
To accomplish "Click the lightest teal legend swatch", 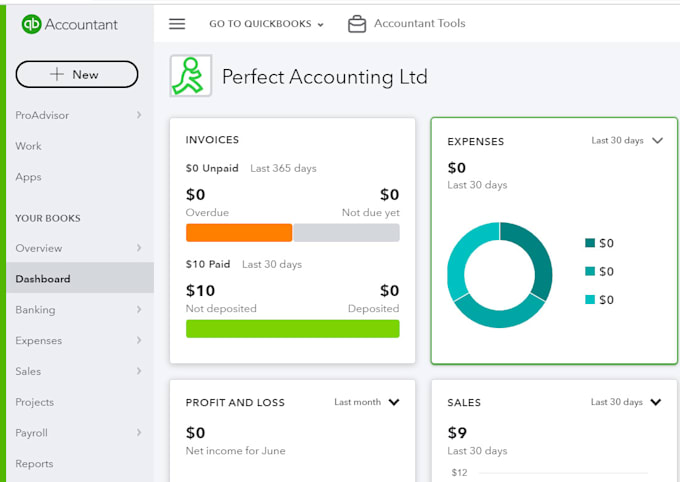I will tap(590, 299).
